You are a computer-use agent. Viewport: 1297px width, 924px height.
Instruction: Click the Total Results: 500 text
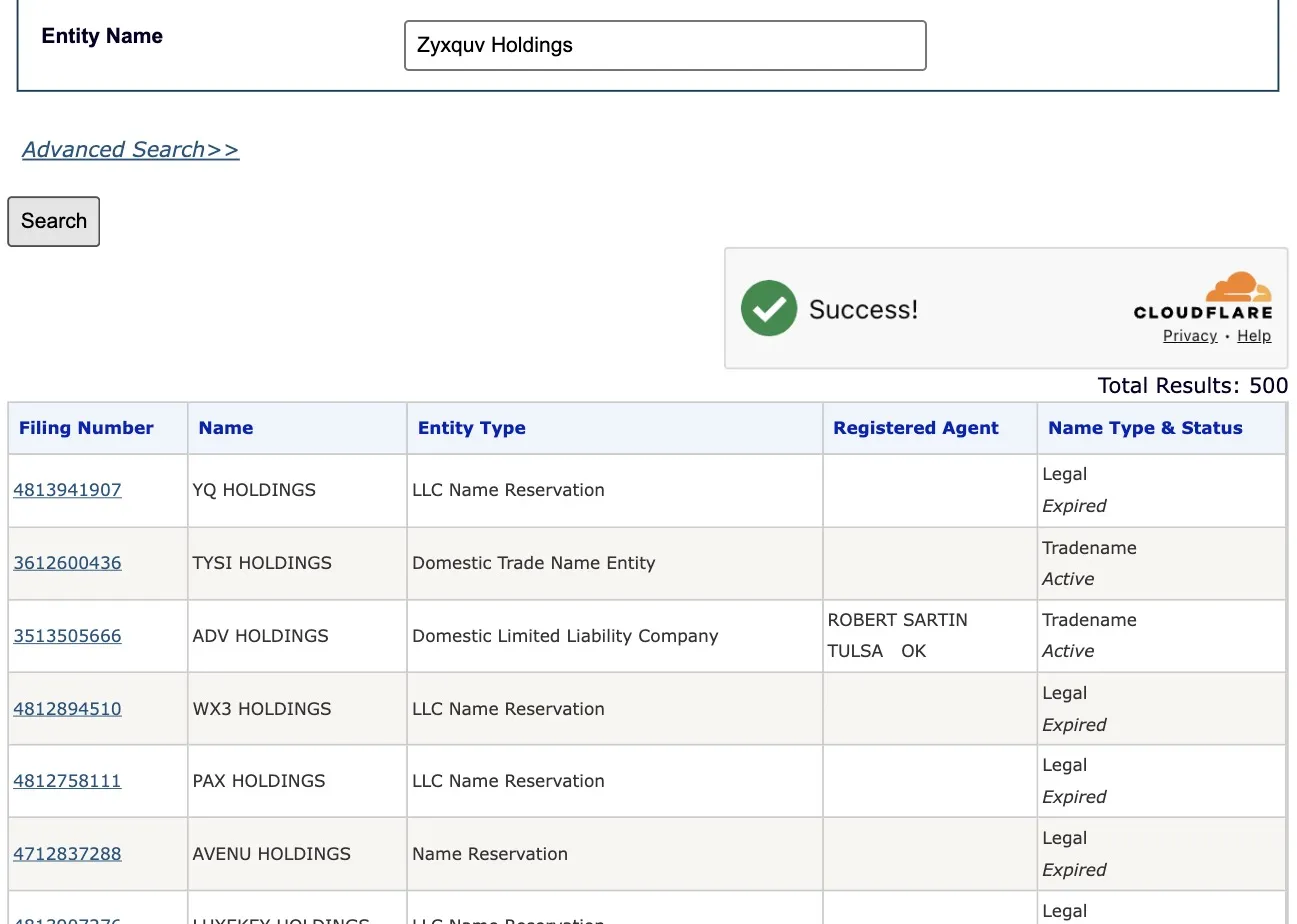click(x=1192, y=386)
